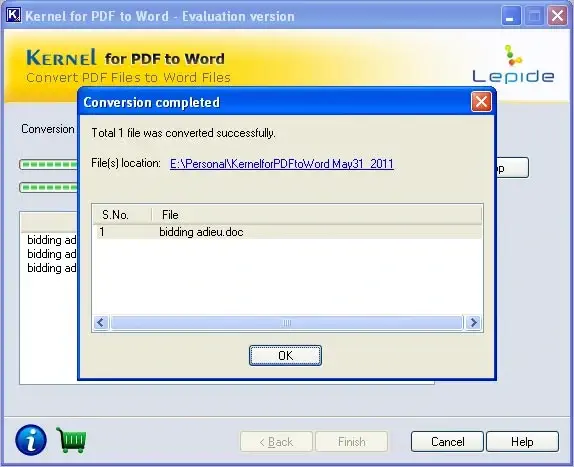574x467 pixels.
Task: Click the disabled Finish button
Action: 351,442
